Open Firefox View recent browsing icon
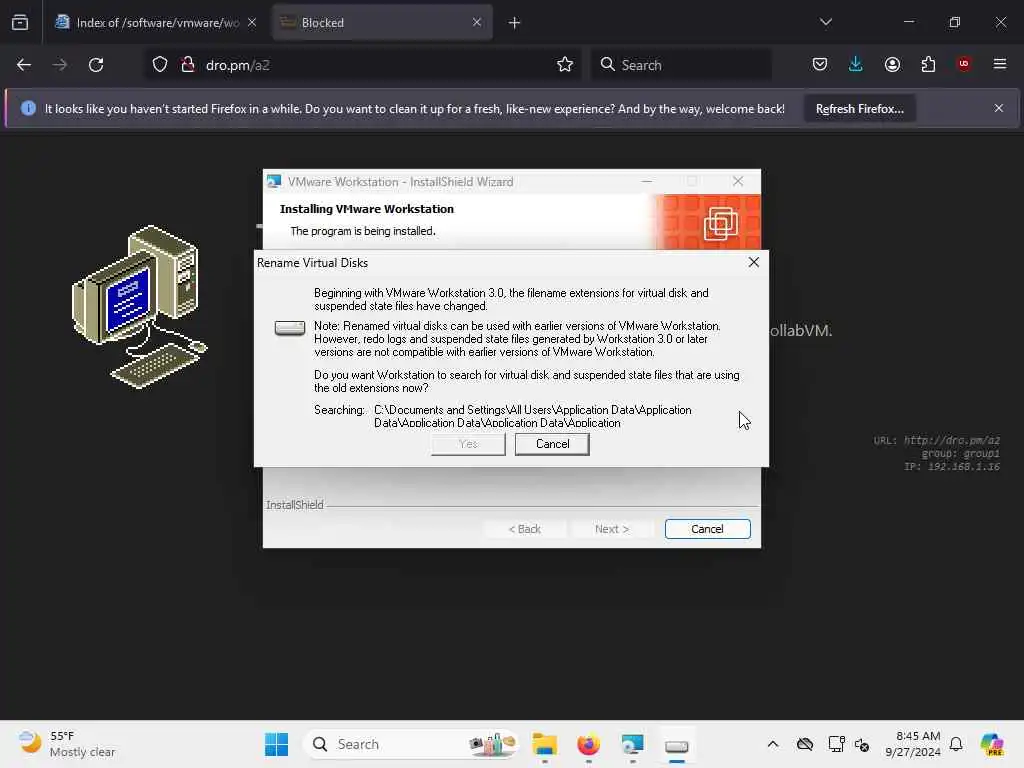1024x768 pixels. point(20,22)
